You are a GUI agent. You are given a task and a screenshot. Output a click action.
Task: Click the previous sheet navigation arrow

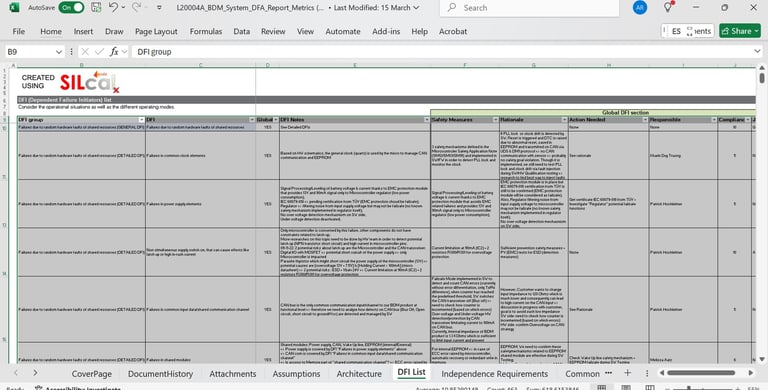[16, 373]
